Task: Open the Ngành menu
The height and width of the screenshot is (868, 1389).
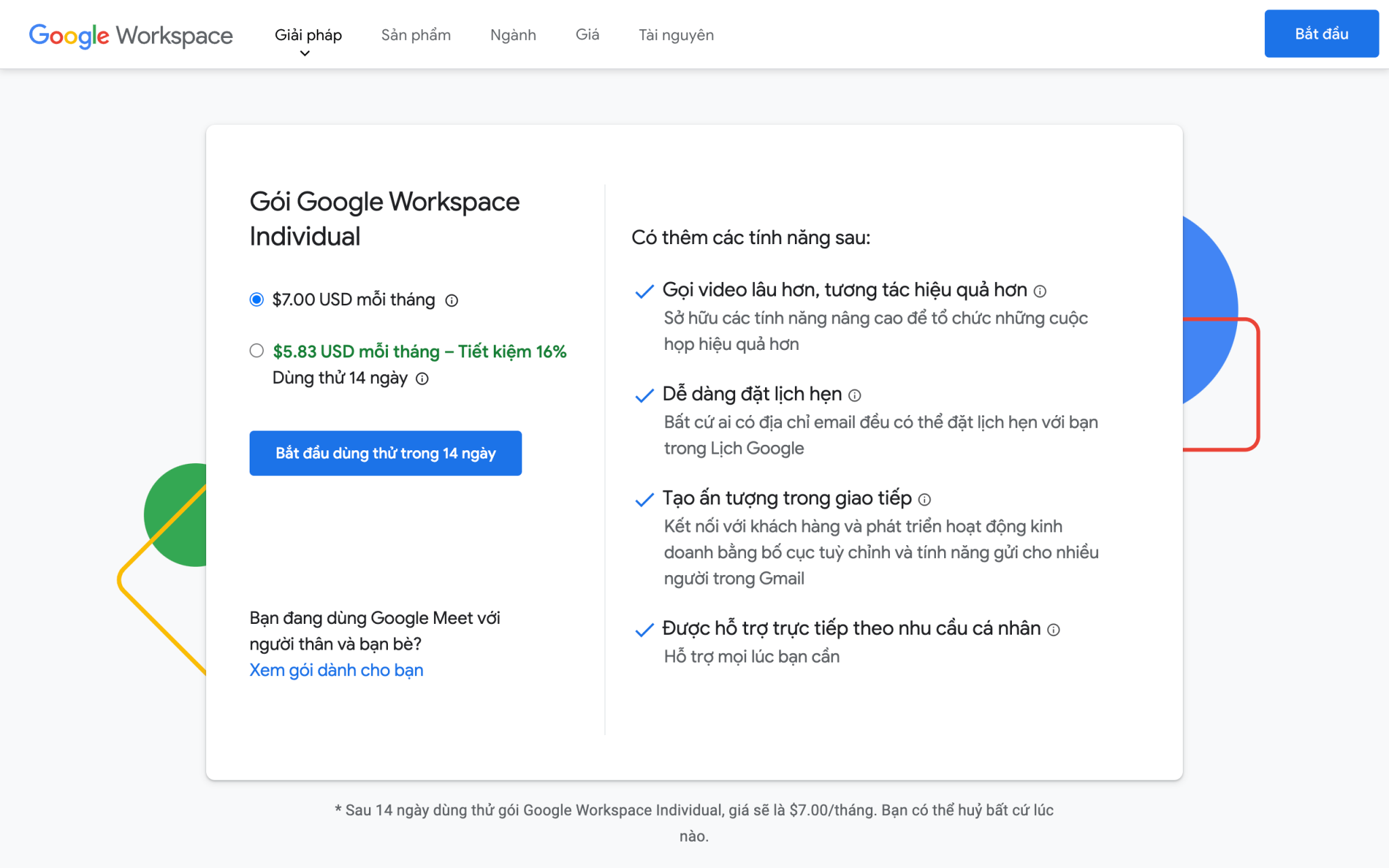Action: pyautogui.click(x=513, y=35)
